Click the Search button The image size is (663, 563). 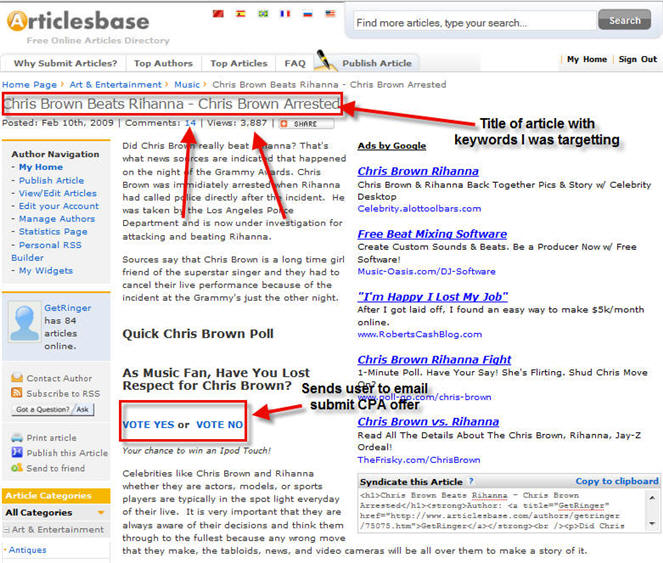tap(625, 20)
